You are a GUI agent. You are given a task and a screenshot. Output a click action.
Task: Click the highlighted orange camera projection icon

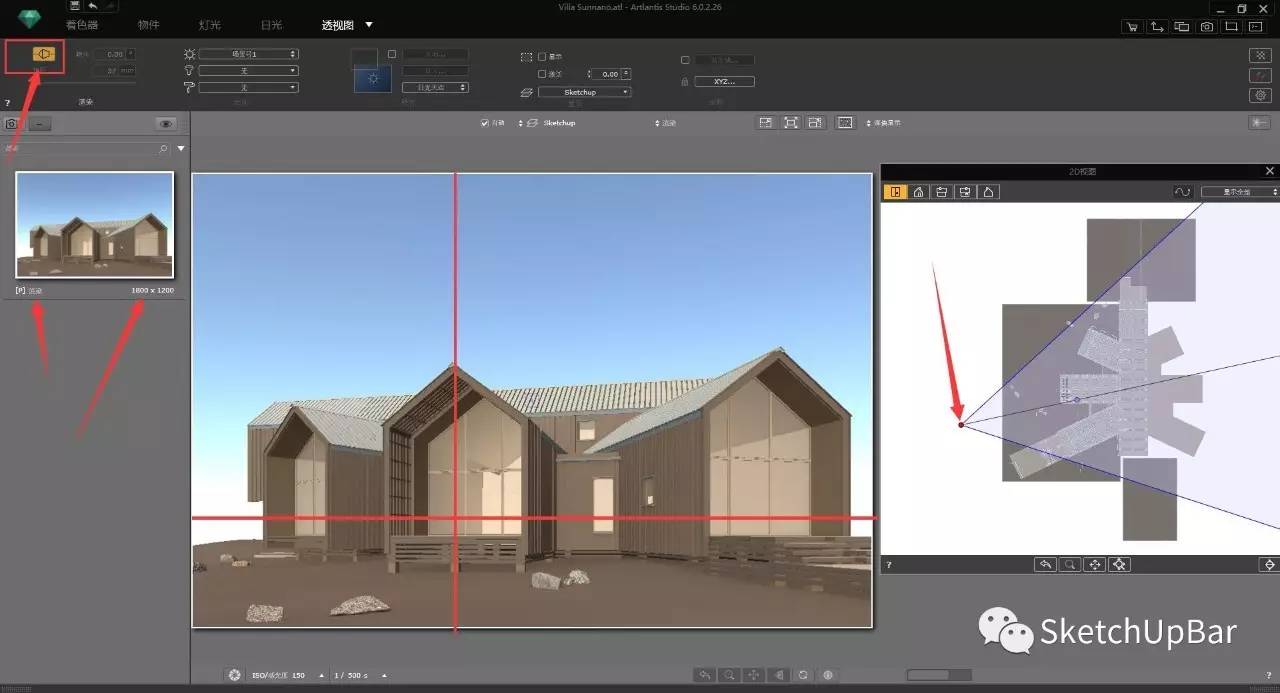pos(43,54)
